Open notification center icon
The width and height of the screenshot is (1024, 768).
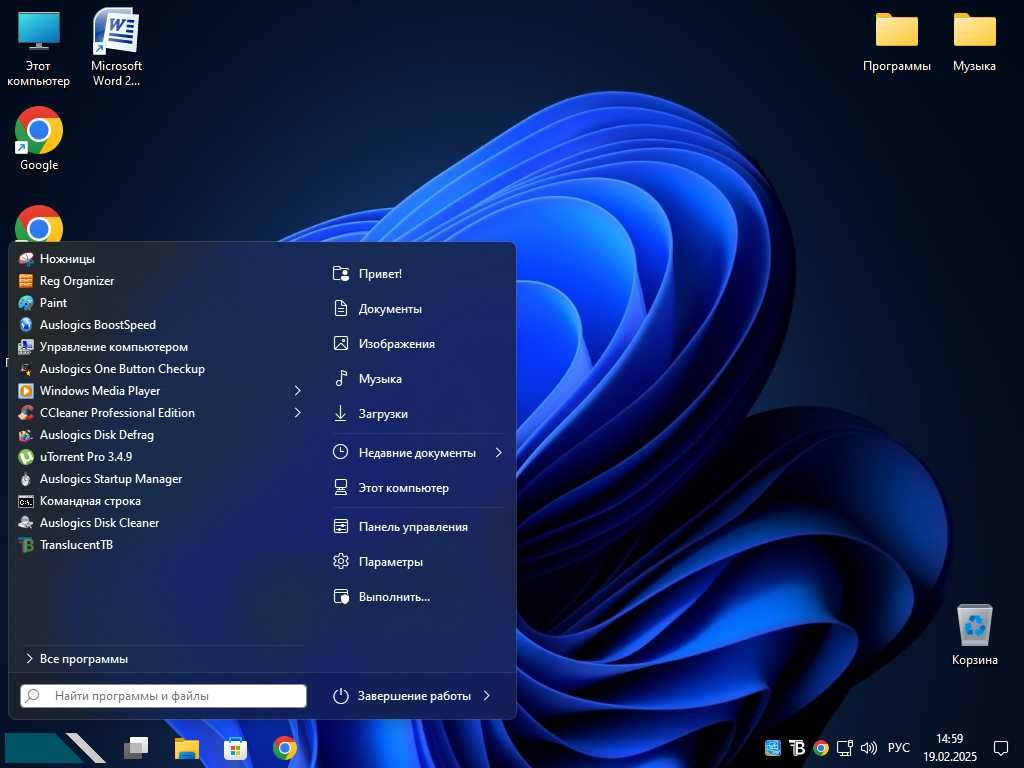[x=1000, y=748]
